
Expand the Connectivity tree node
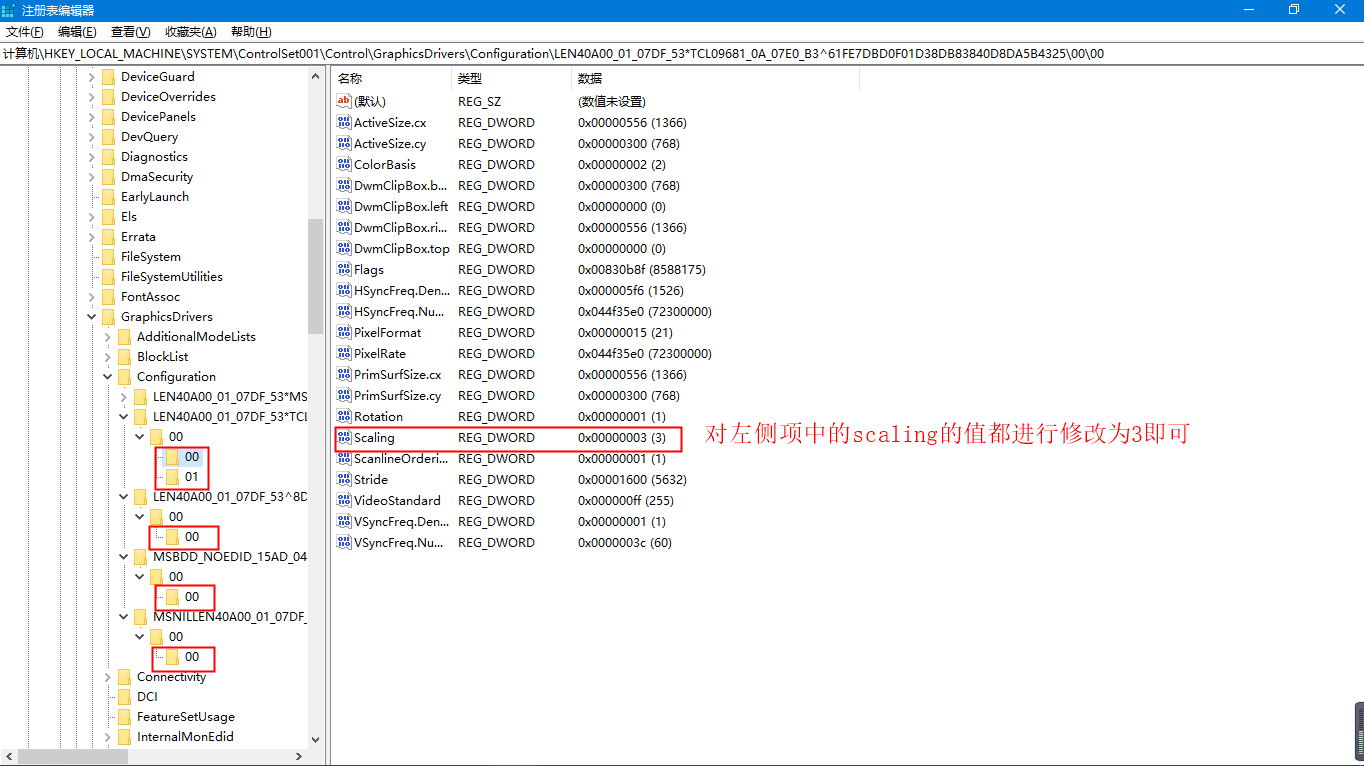[108, 677]
